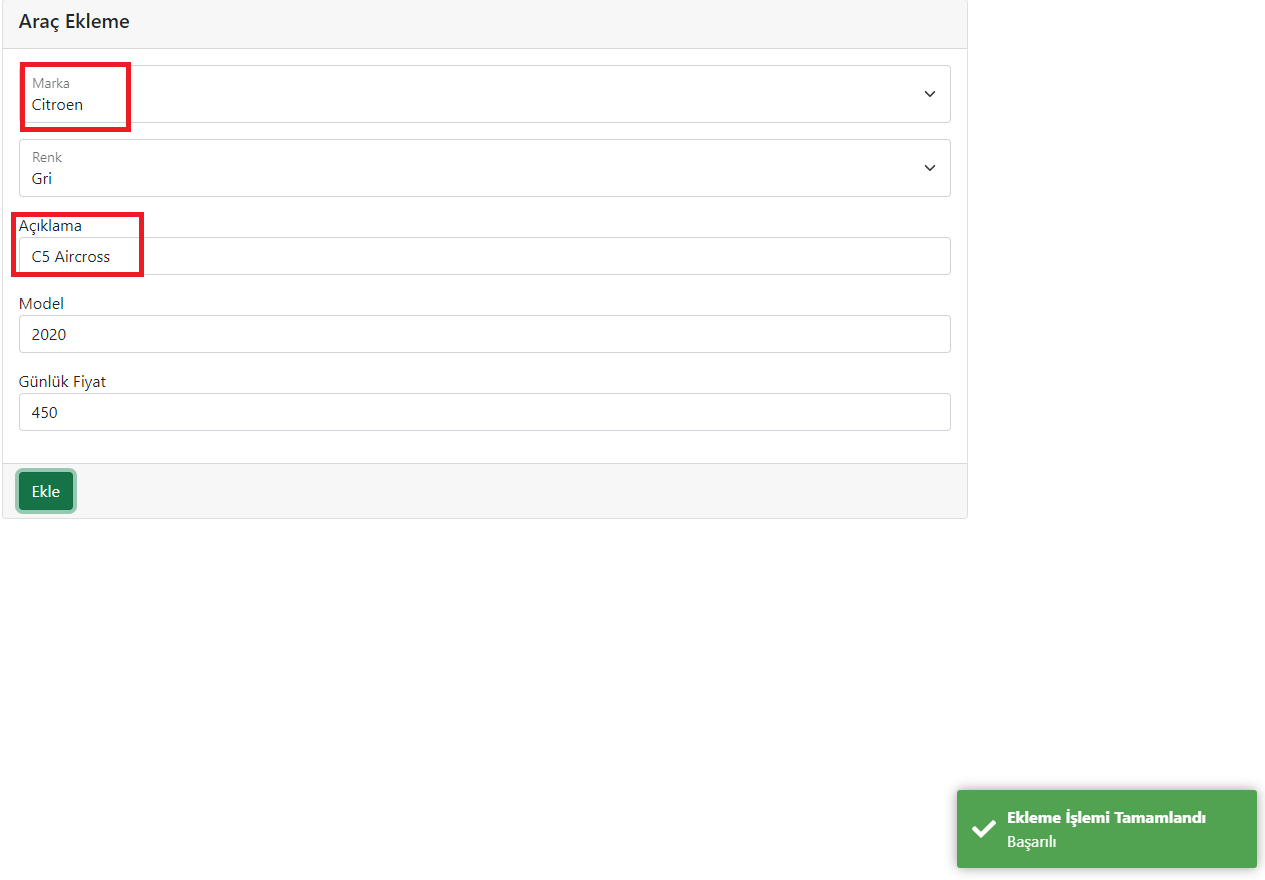The height and width of the screenshot is (880, 1265).
Task: Open the Marka dropdown
Action: [x=484, y=93]
